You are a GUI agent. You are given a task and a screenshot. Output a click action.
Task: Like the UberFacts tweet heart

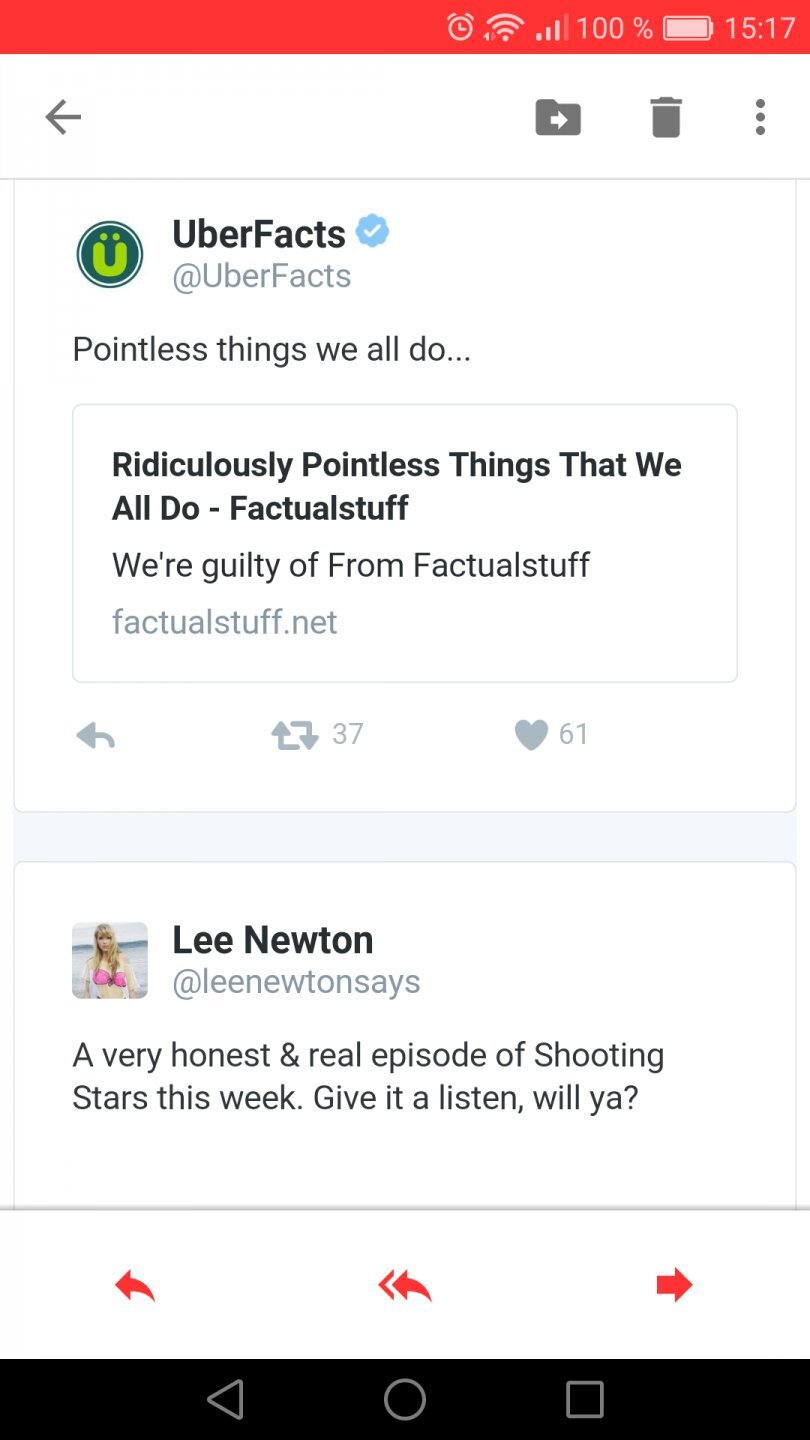(531, 736)
